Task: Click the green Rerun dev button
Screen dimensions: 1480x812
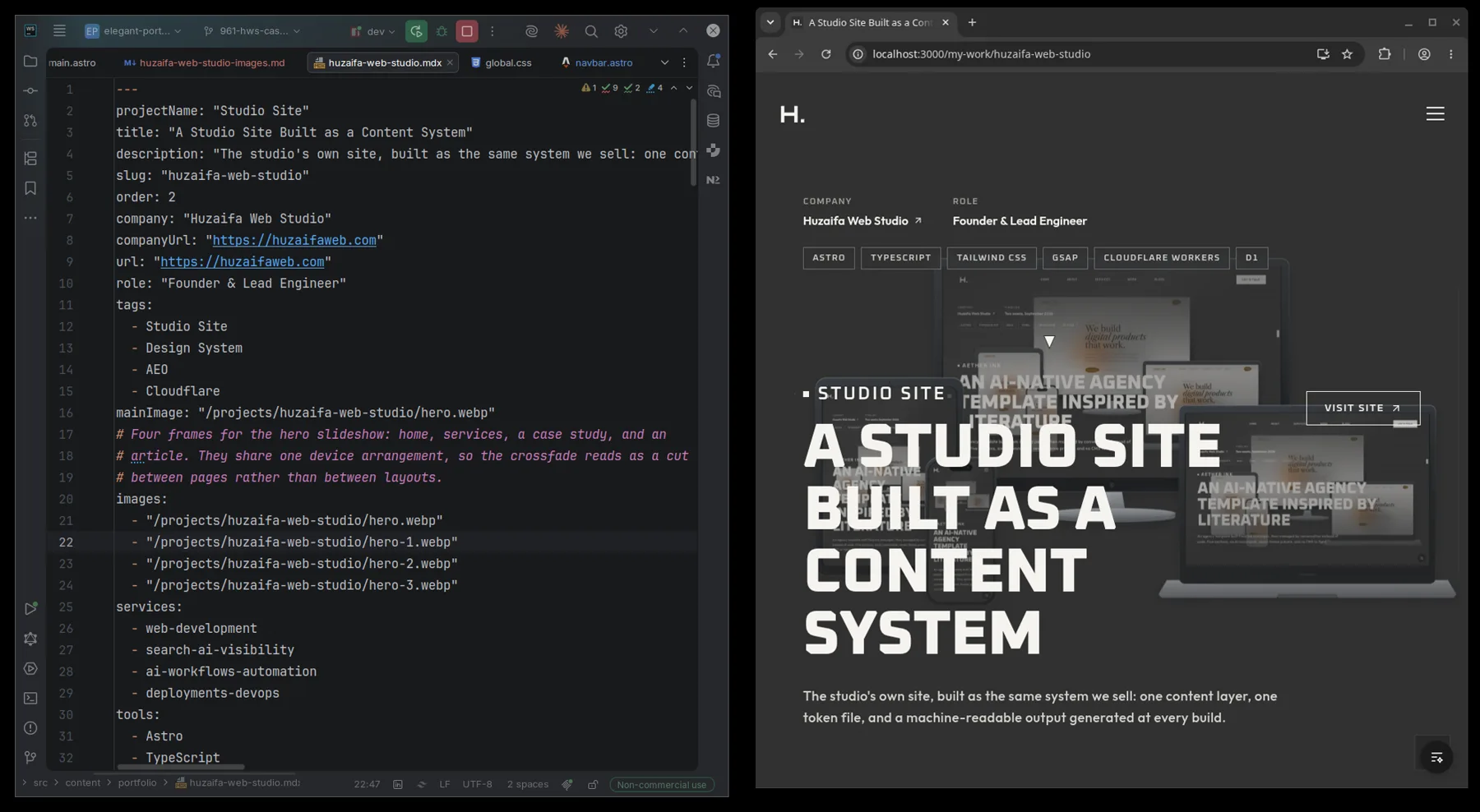Action: [x=416, y=31]
